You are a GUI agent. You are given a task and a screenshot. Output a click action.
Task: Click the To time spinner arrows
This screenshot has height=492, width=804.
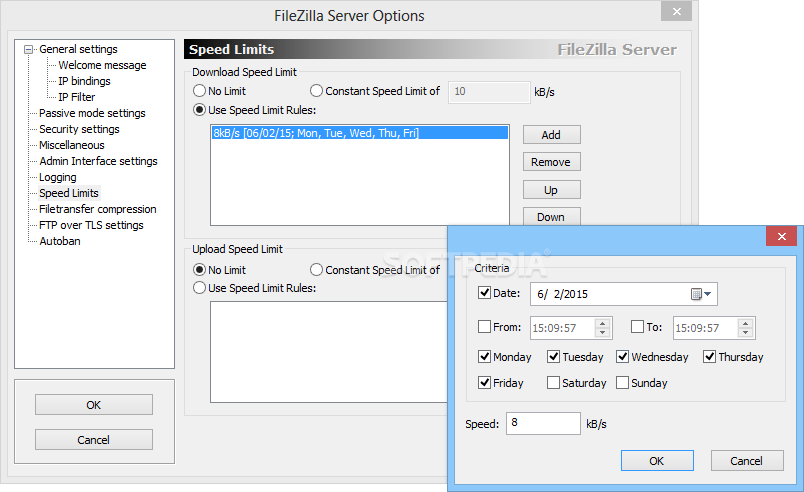pos(746,327)
